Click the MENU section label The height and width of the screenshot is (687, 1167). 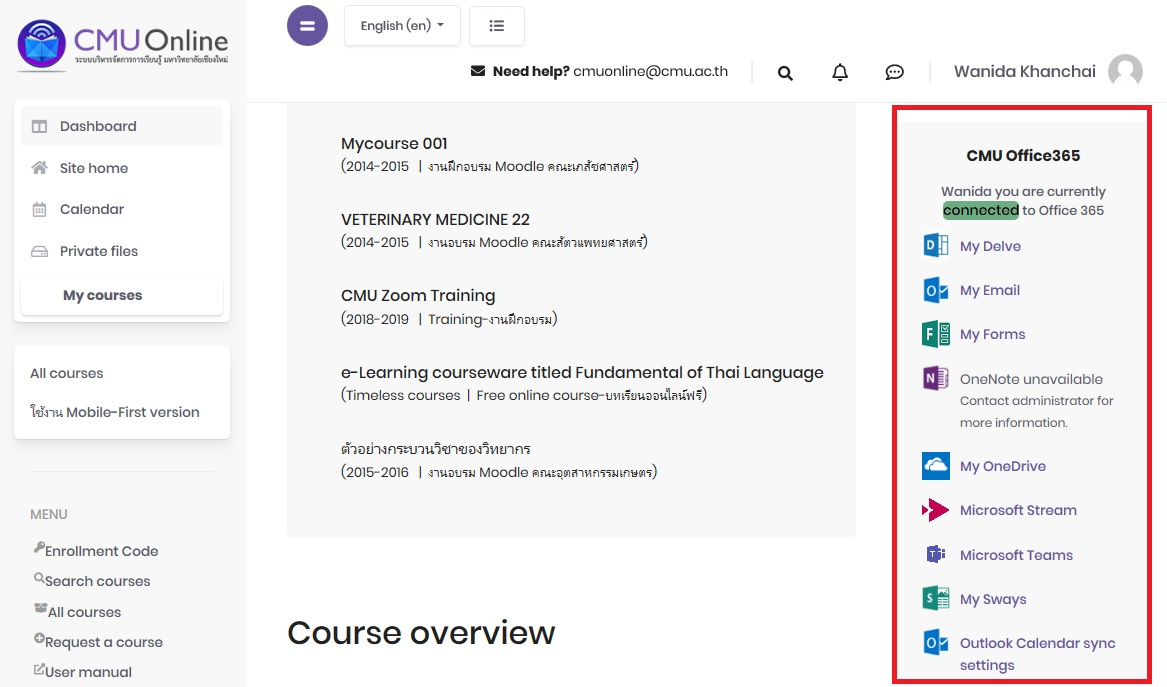[48, 514]
